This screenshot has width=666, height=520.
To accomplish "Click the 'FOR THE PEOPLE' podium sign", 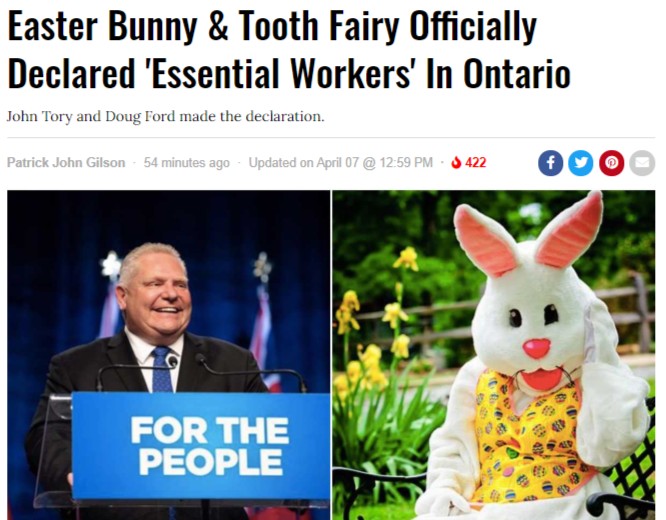I will [201, 446].
